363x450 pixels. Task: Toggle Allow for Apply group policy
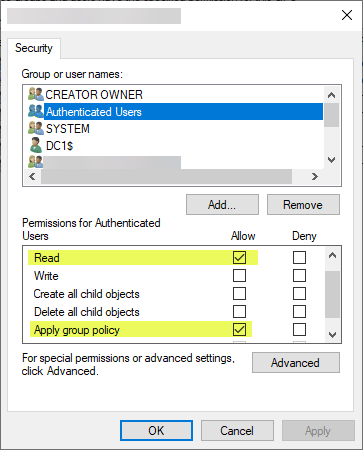pos(239,330)
